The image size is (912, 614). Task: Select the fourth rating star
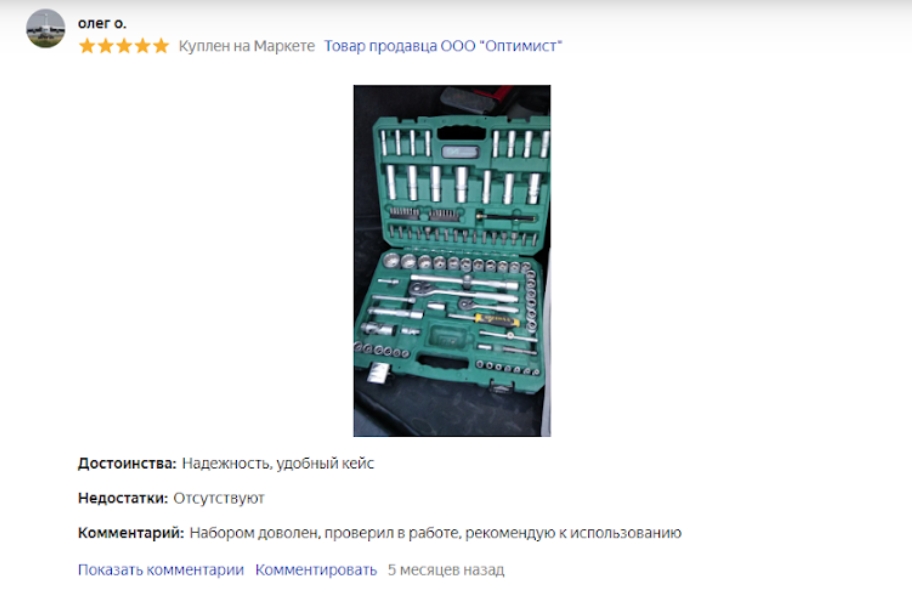(x=142, y=46)
